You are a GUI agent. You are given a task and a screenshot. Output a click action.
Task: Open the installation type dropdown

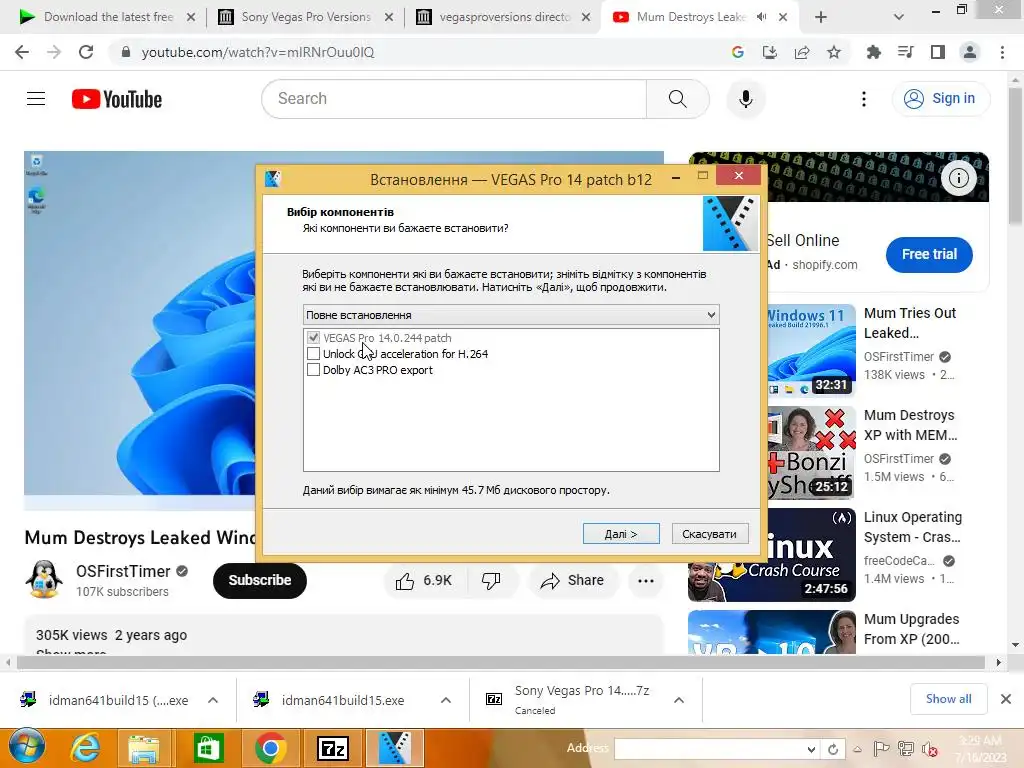click(x=511, y=315)
